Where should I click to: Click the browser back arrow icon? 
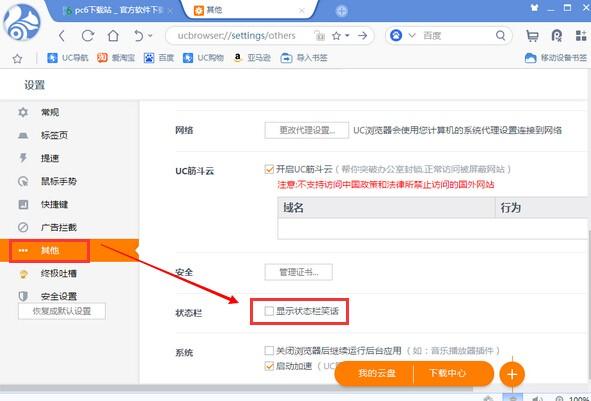pyautogui.click(x=62, y=36)
